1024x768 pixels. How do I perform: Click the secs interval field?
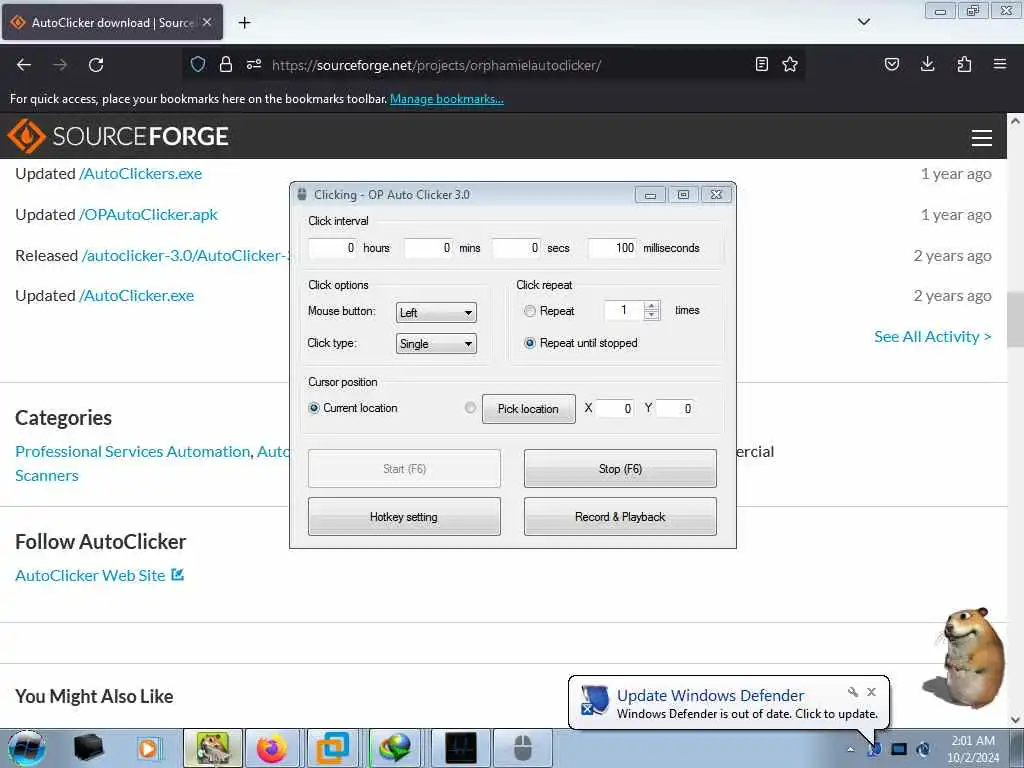point(517,248)
